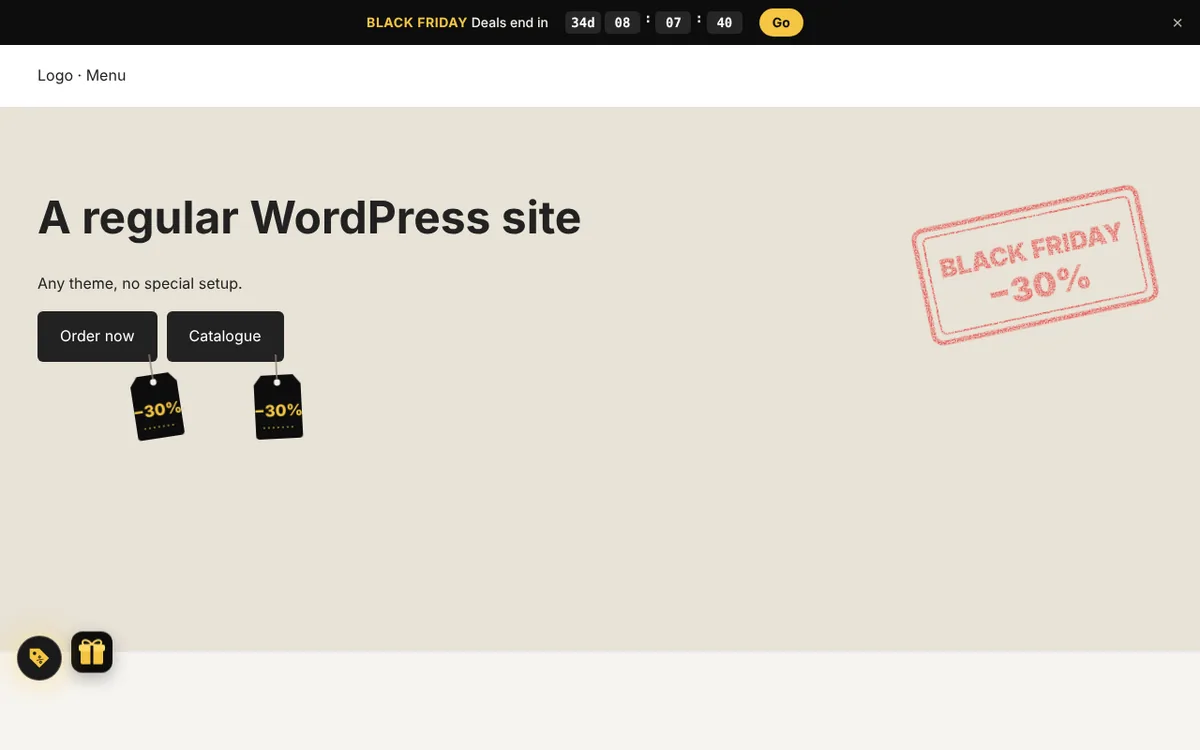Image resolution: width=1200 pixels, height=750 pixels.
Task: Select the 08 countdown hours box
Action: [x=622, y=22]
